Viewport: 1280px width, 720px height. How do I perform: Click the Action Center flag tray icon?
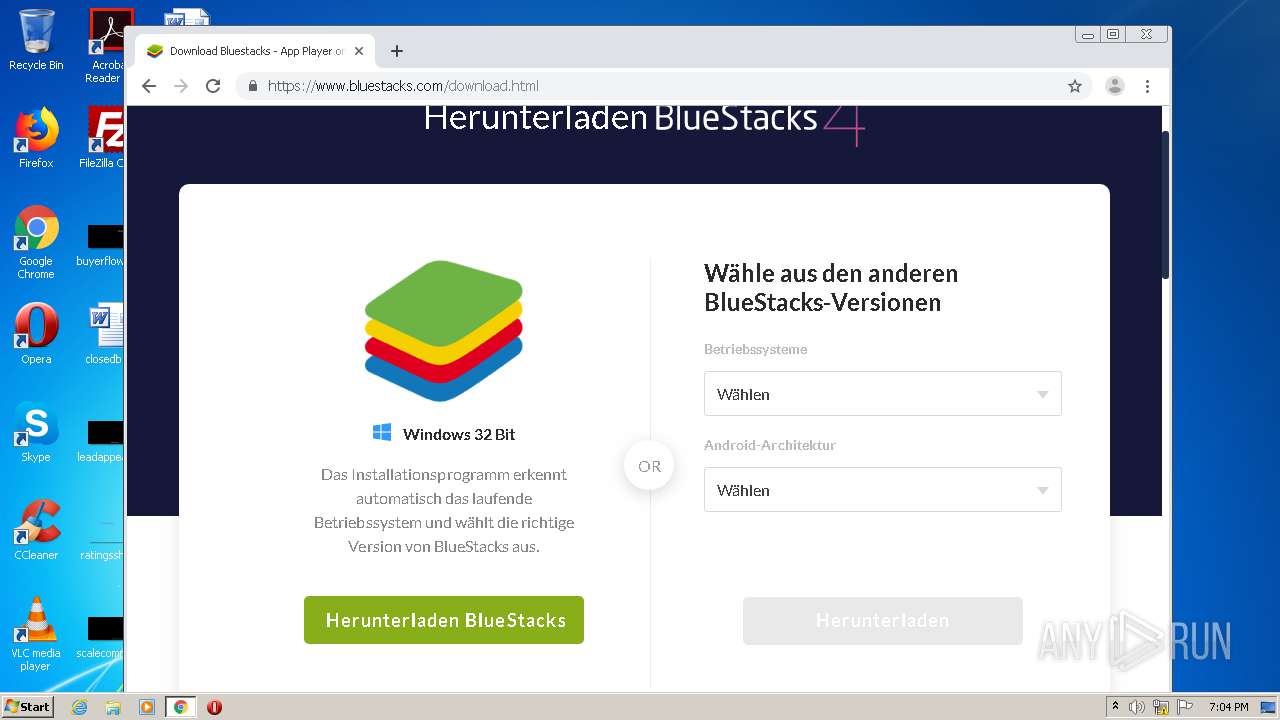coord(1183,707)
